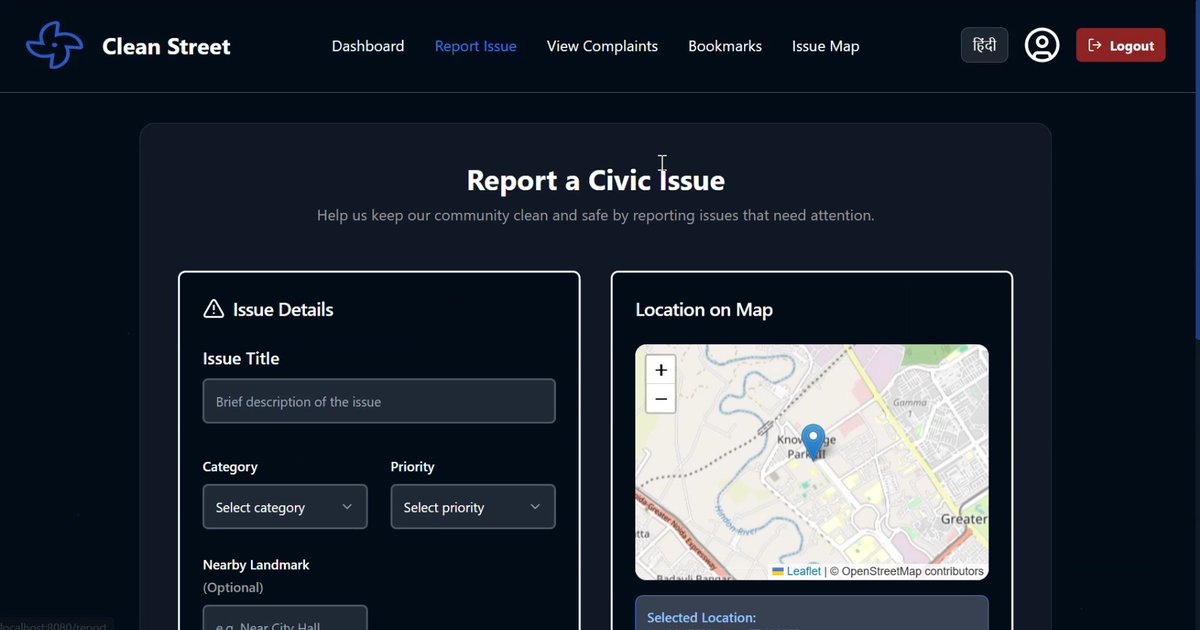Viewport: 1200px width, 630px height.
Task: Click the blue location pin on the map
Action: pos(814,442)
